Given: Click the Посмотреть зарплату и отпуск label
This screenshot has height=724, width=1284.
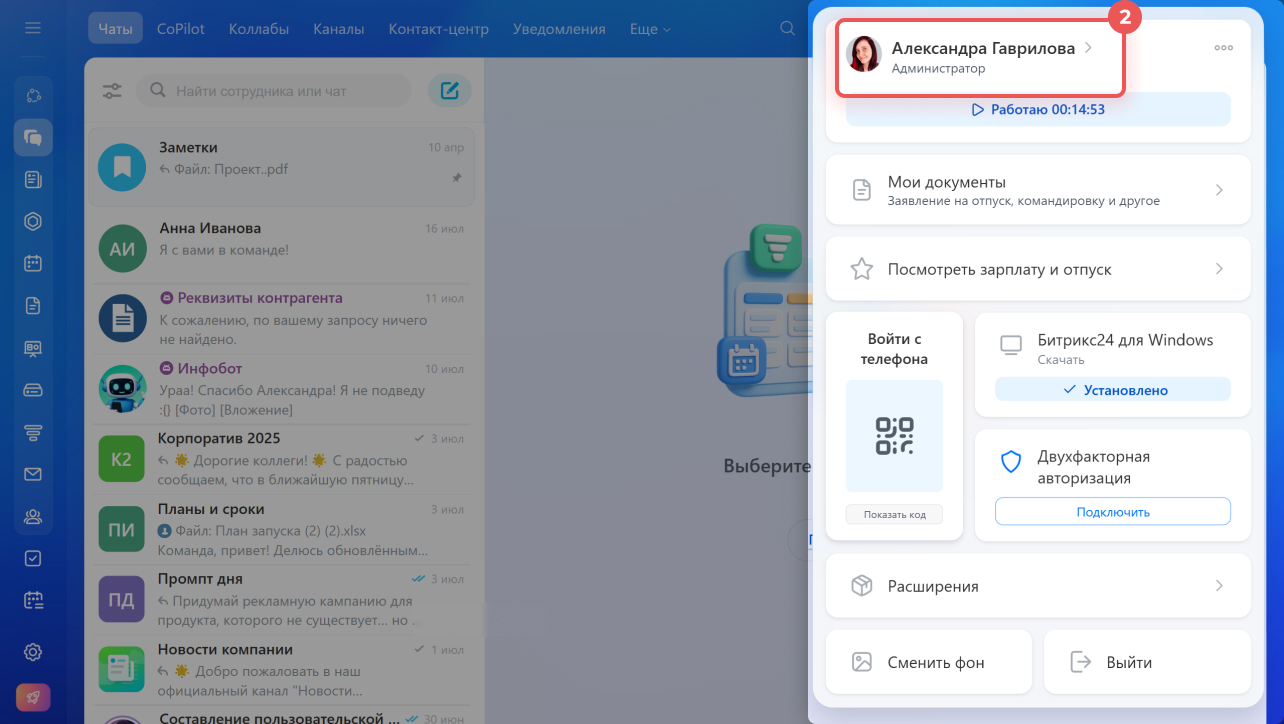Looking at the screenshot, I should point(1000,269).
